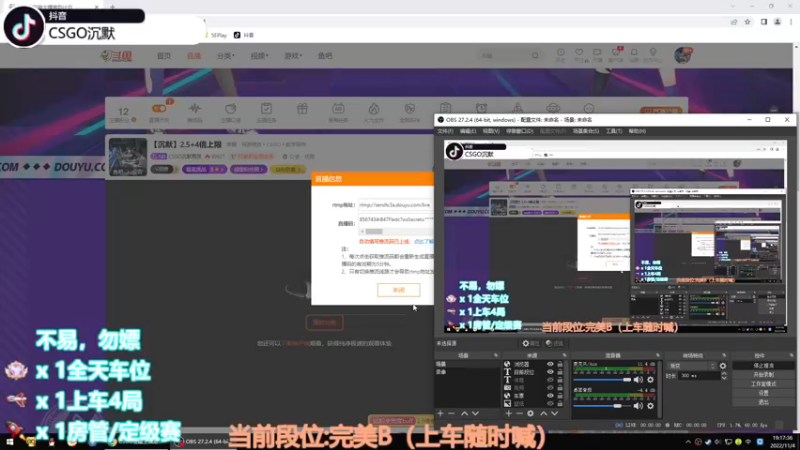The width and height of the screenshot is (800, 450).
Task: Click Douyu search magnifier icon
Action: [535, 56]
